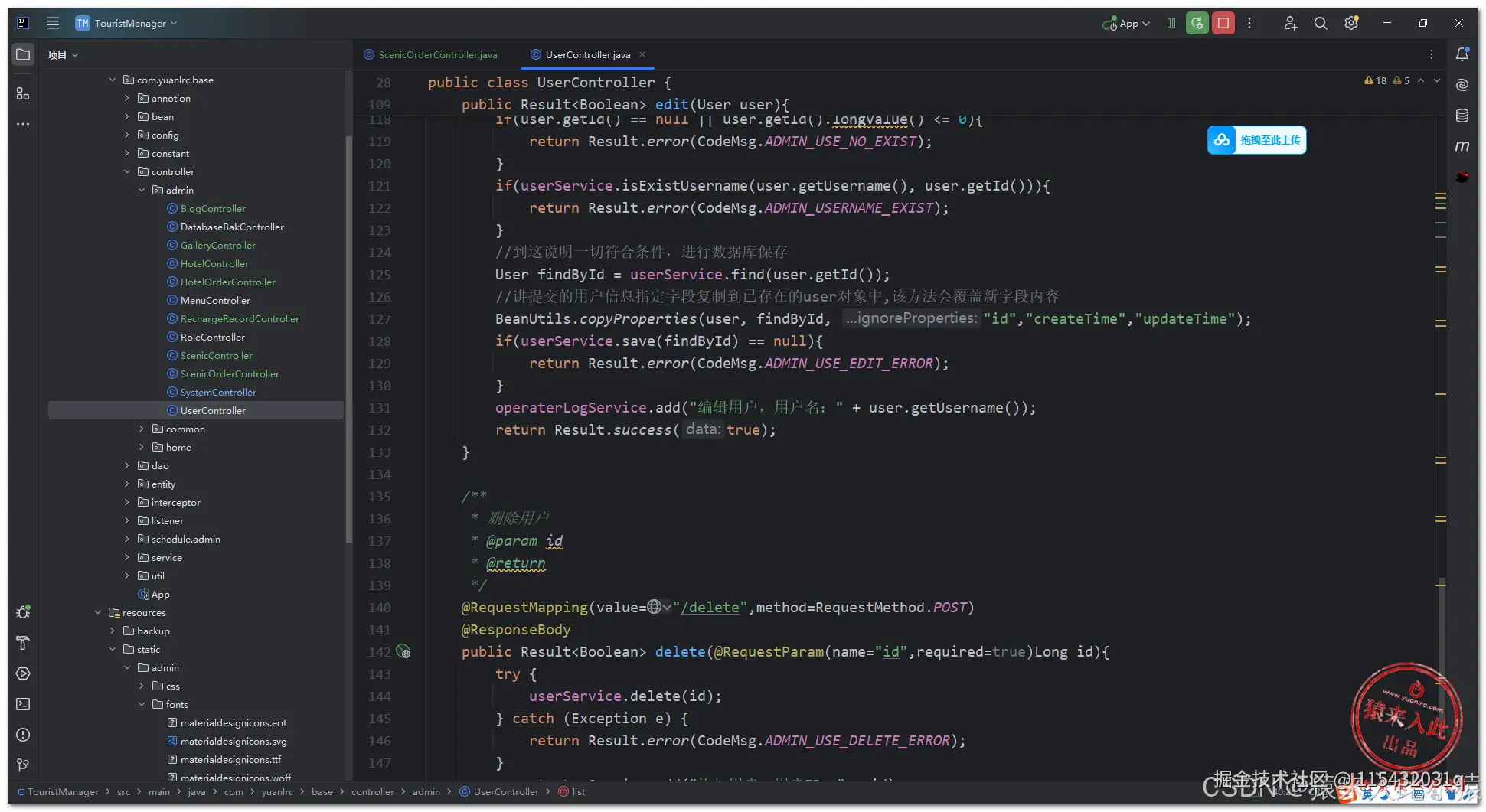Click the URL globe dropdown on RequestMapping
The image size is (1486, 812).
coord(659,607)
